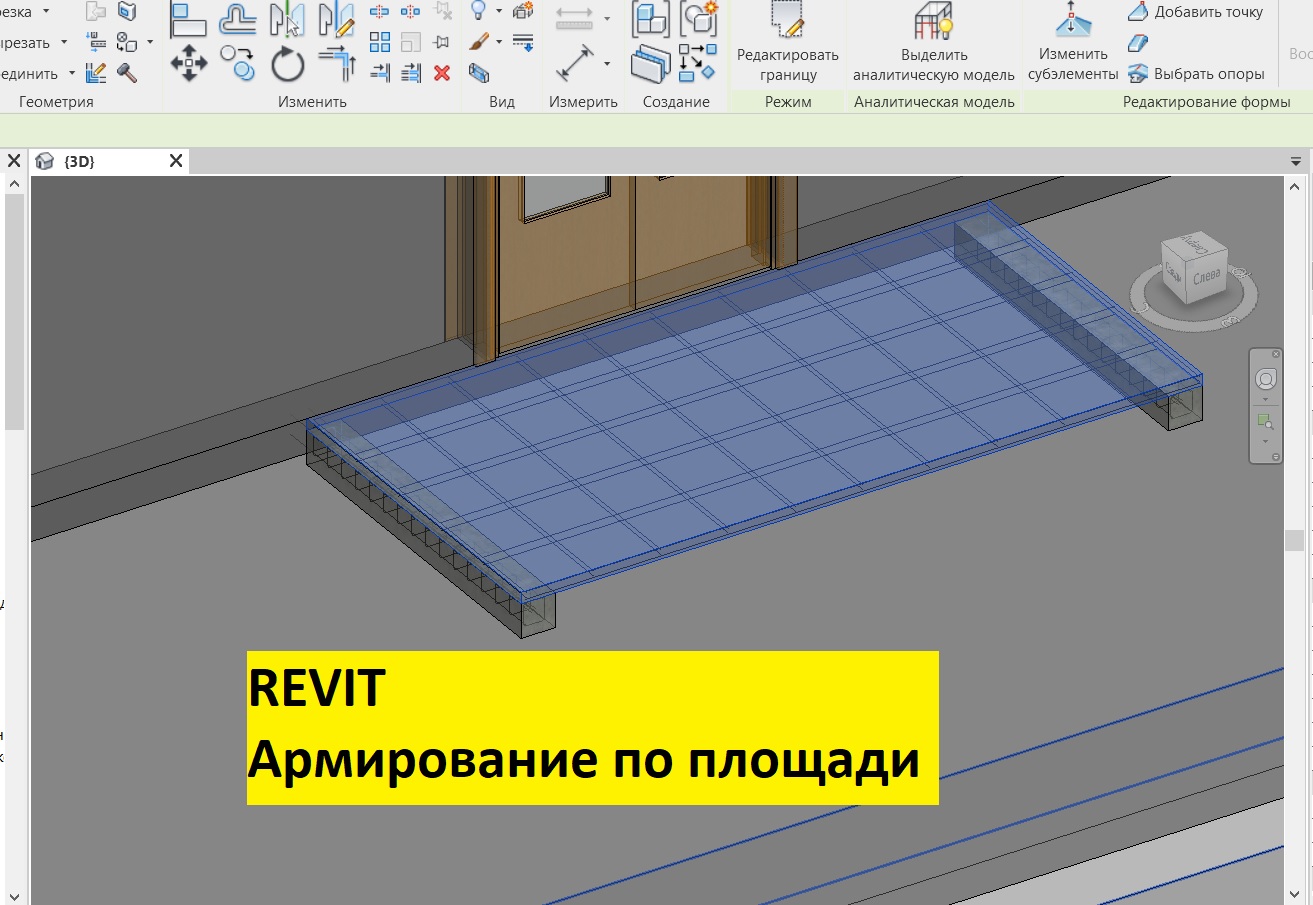Click the Create Assembly icon
1313x905 pixels.
click(x=652, y=19)
